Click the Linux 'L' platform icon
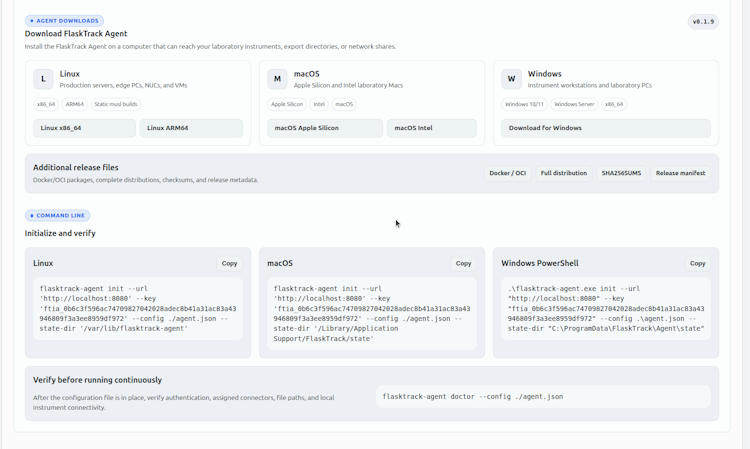This screenshot has width=750, height=449. 43,79
